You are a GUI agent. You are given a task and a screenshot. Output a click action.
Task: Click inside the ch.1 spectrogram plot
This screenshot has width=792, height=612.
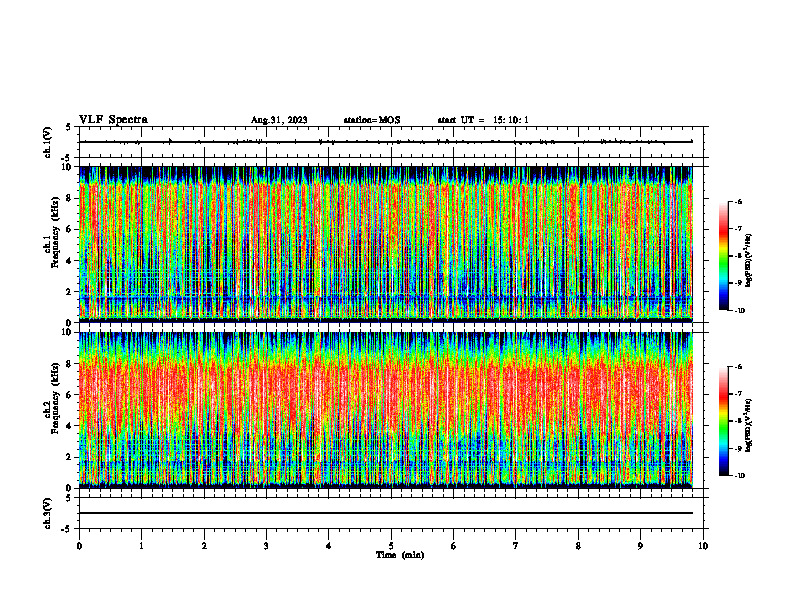(386, 244)
